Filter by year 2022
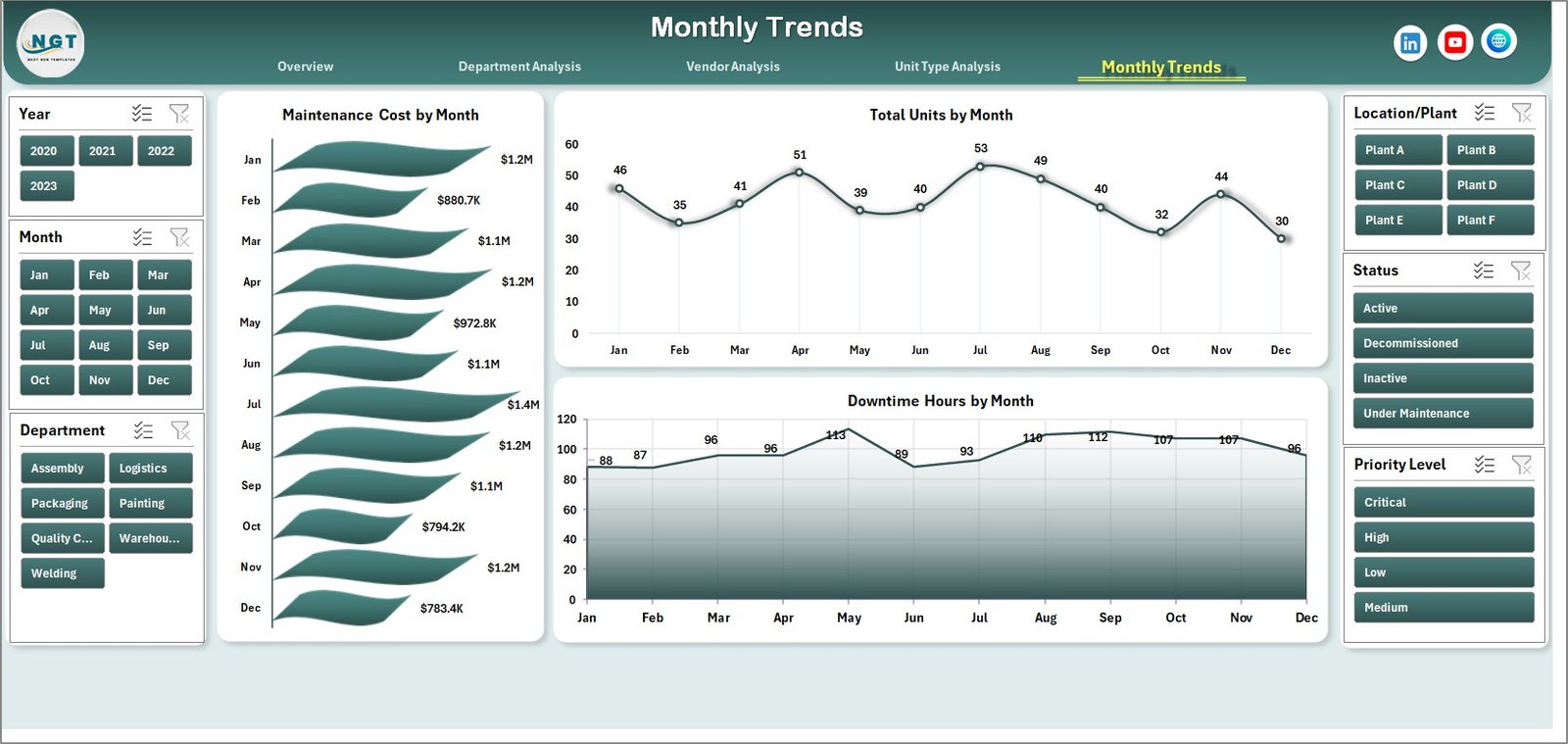 [163, 151]
